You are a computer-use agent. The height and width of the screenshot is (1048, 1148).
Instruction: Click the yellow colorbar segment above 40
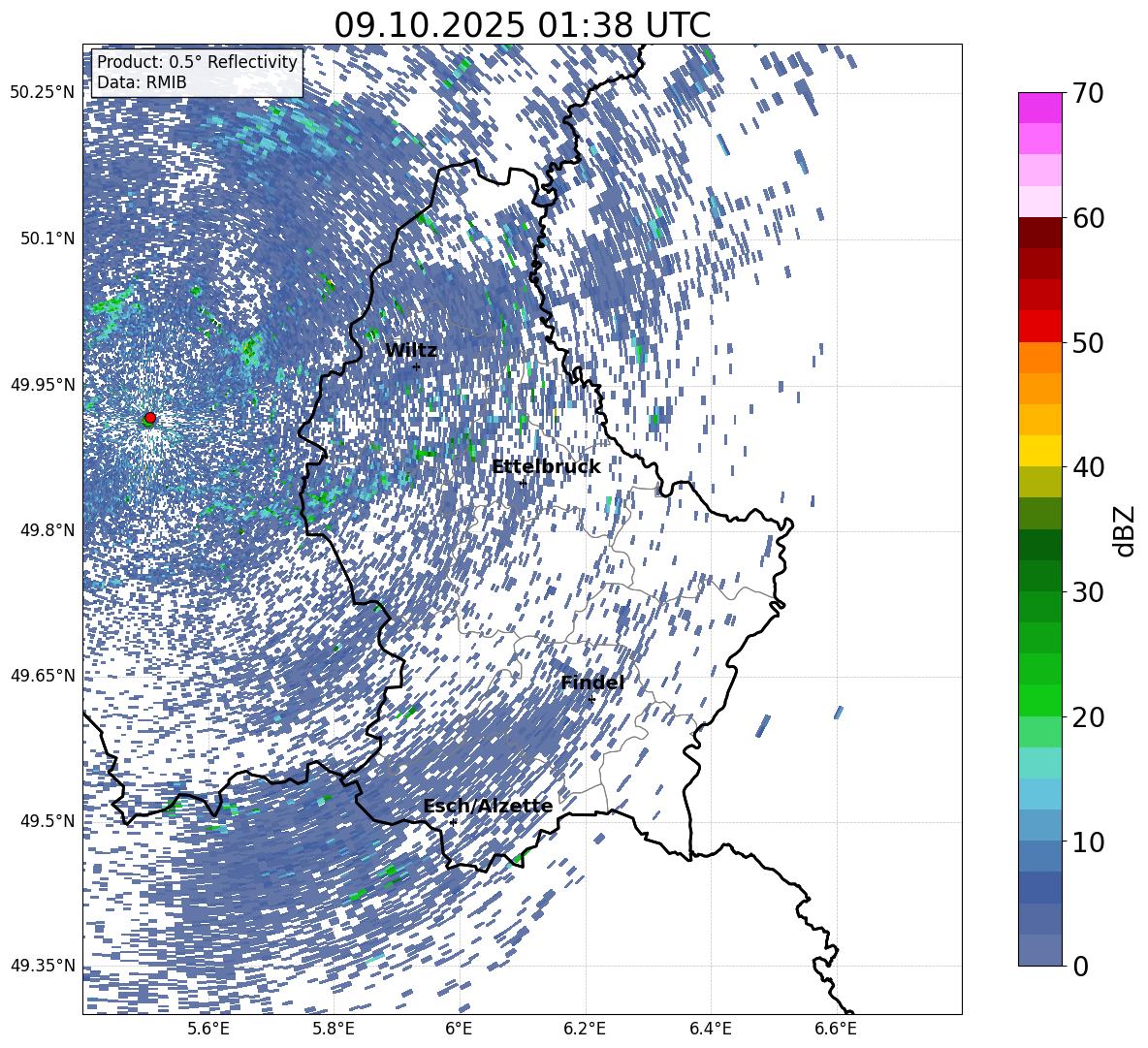coord(1040,451)
